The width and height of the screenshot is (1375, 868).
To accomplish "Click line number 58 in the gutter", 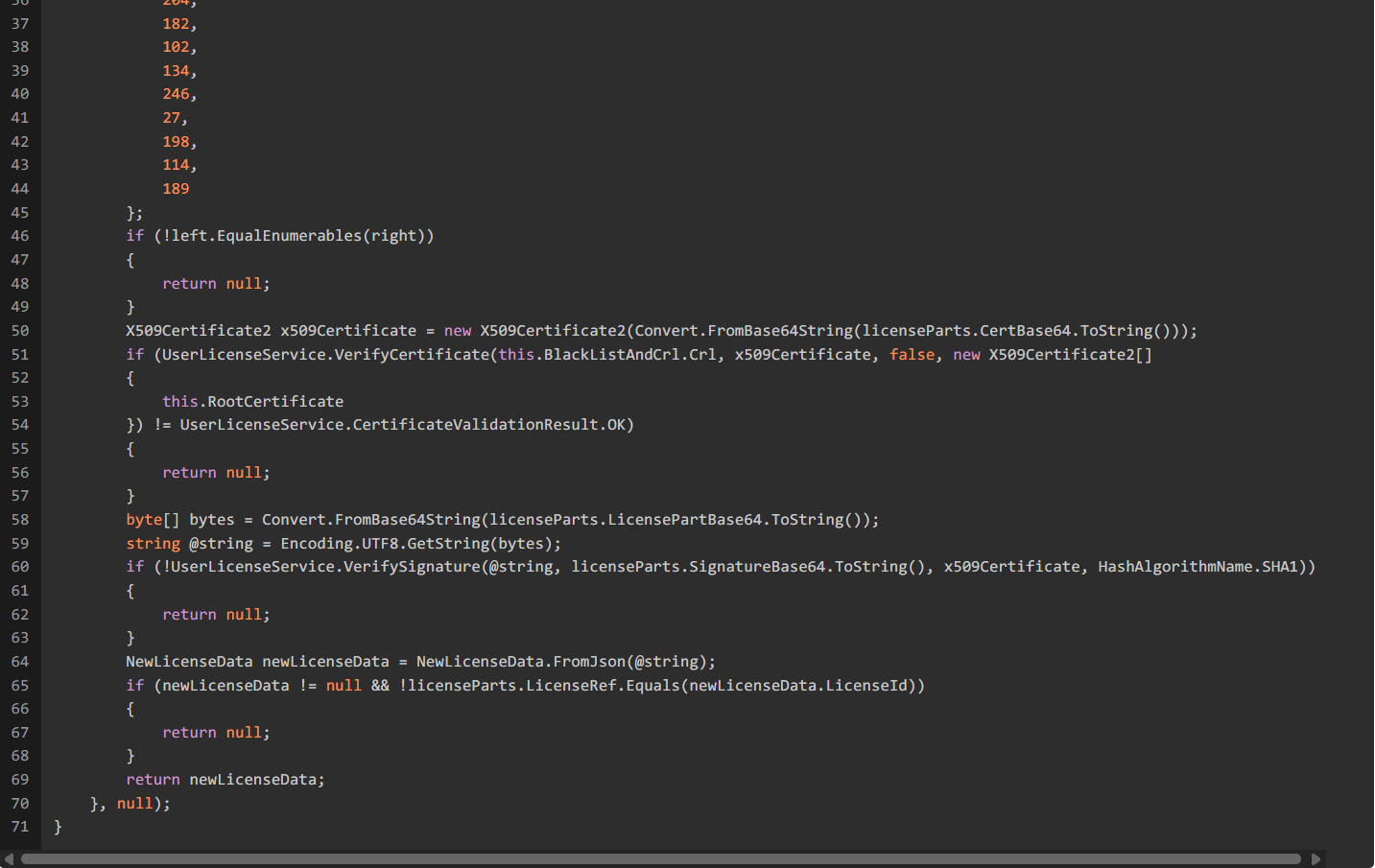I will pyautogui.click(x=20, y=520).
